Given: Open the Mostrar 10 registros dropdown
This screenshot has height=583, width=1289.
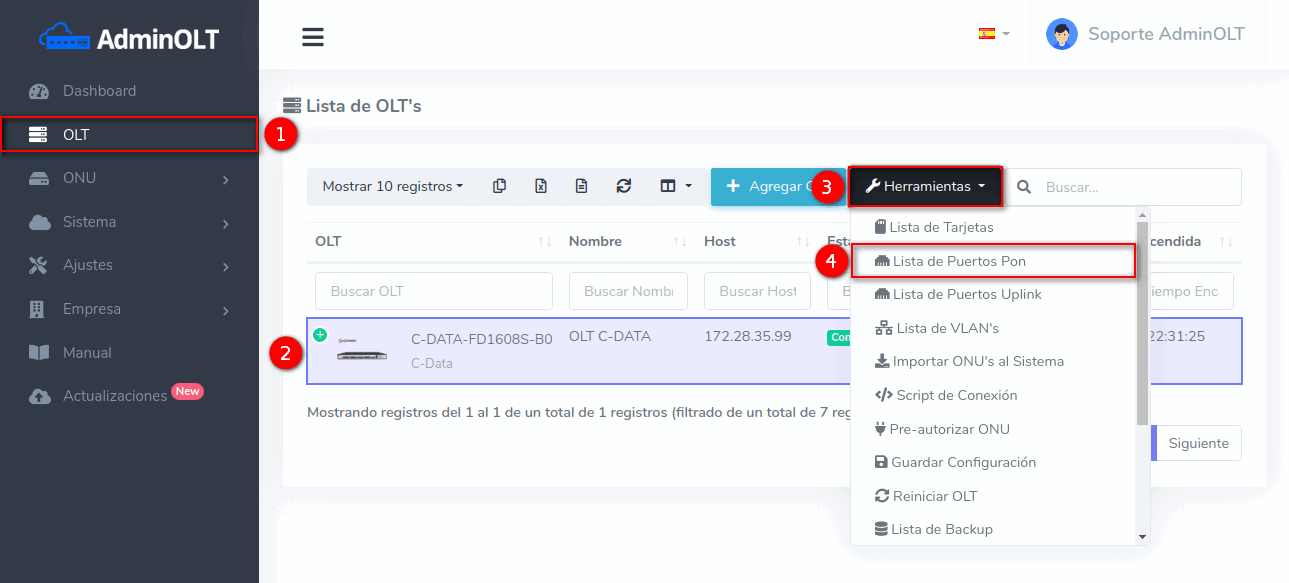Looking at the screenshot, I should tap(392, 186).
